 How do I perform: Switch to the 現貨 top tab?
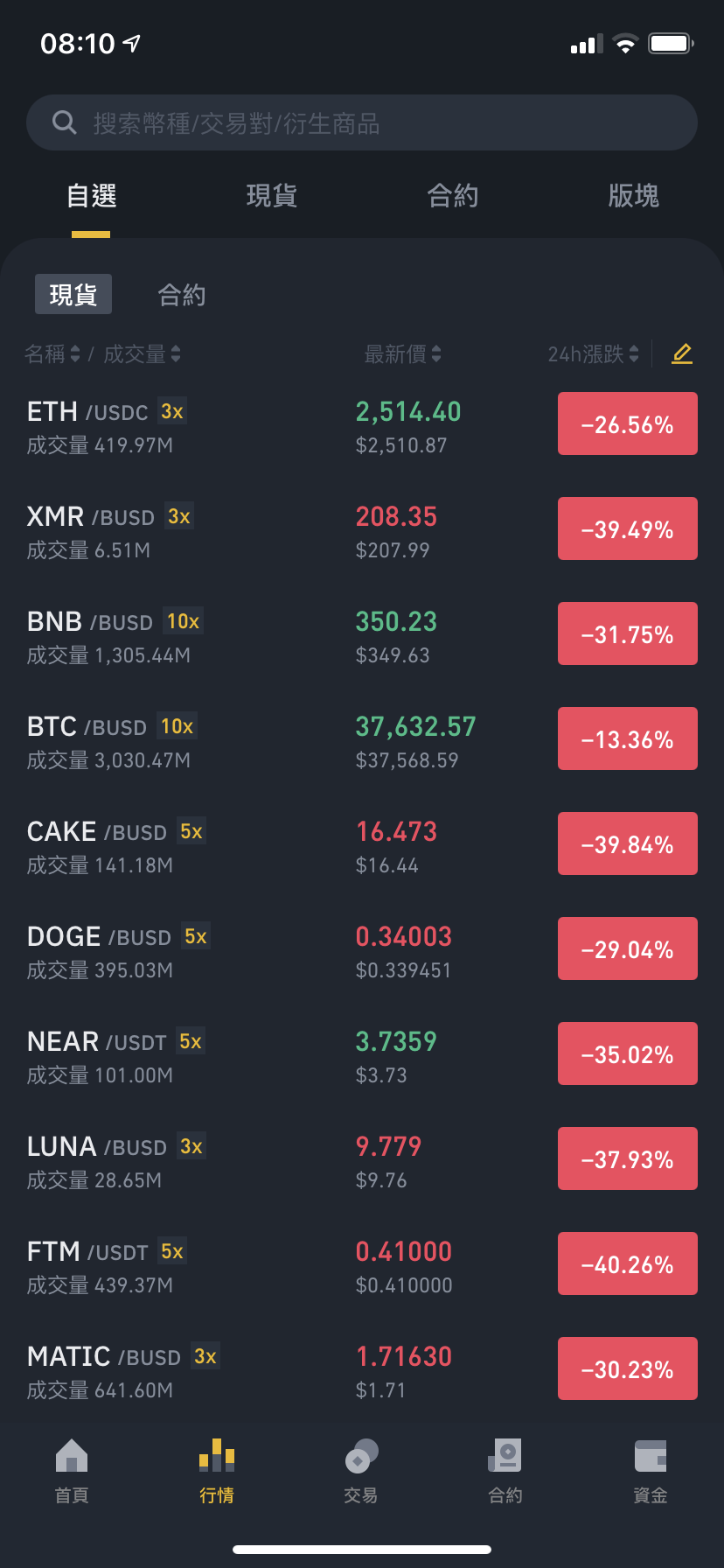click(272, 195)
